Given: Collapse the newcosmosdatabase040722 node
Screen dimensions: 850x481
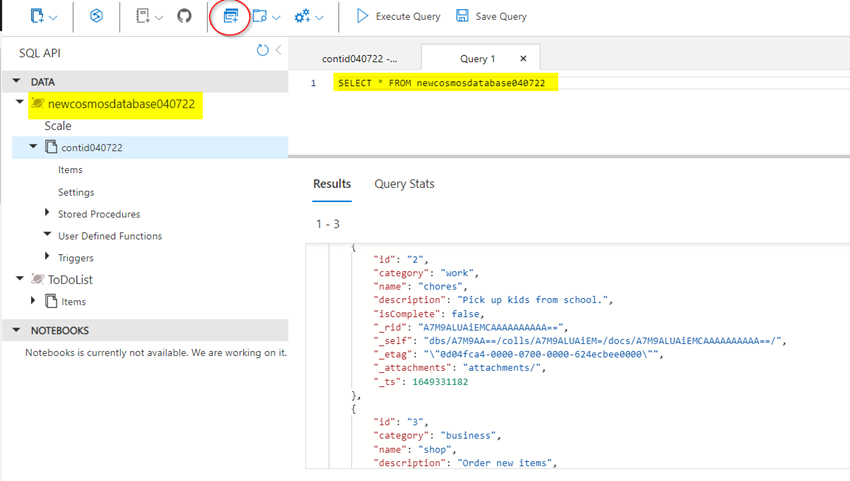Looking at the screenshot, I should click(20, 102).
